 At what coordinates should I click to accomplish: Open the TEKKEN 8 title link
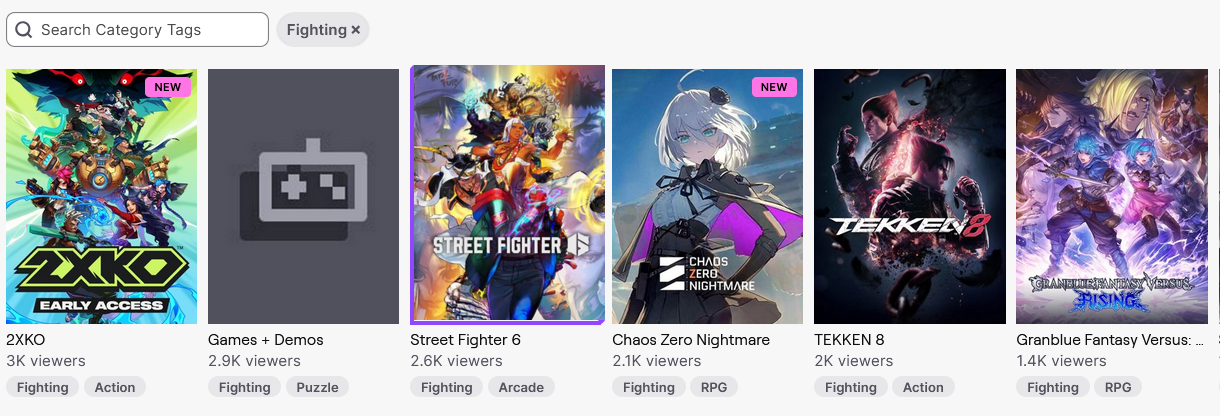click(849, 340)
